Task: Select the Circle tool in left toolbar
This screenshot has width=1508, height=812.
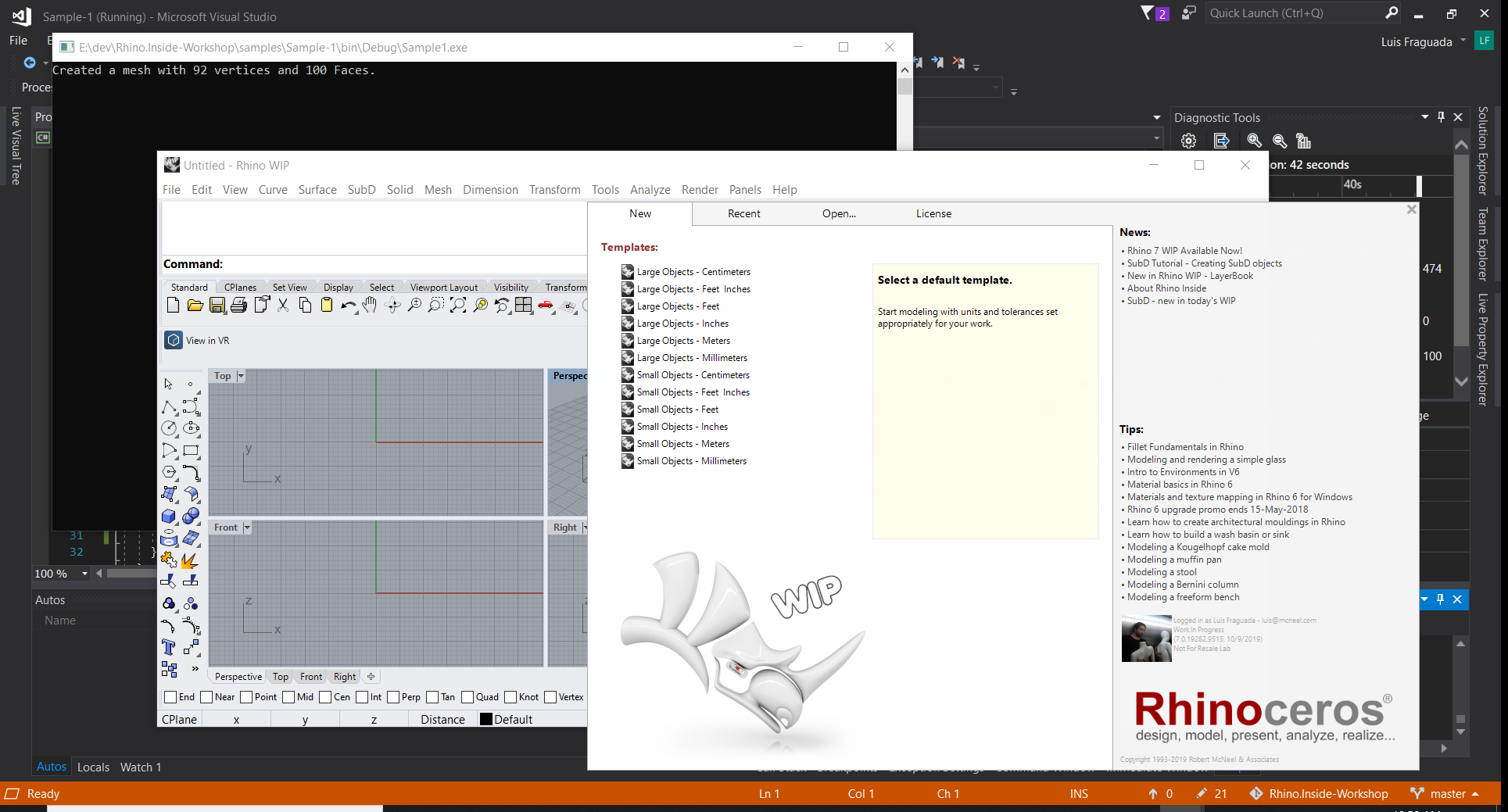Action: [169, 428]
